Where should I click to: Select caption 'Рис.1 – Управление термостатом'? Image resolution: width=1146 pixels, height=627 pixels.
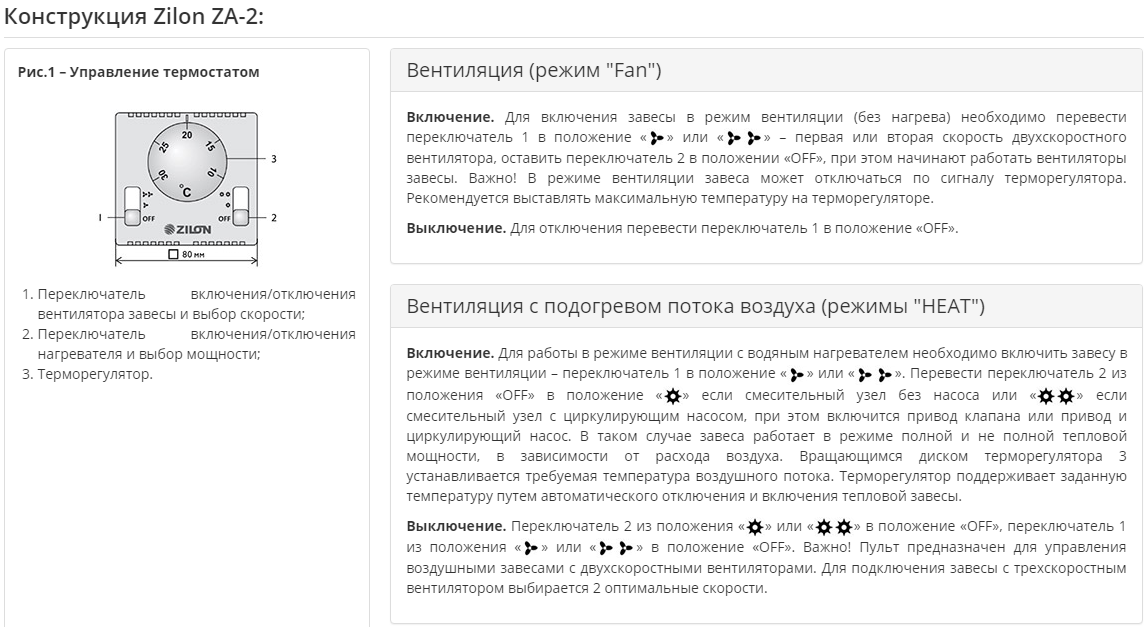pyautogui.click(x=138, y=72)
